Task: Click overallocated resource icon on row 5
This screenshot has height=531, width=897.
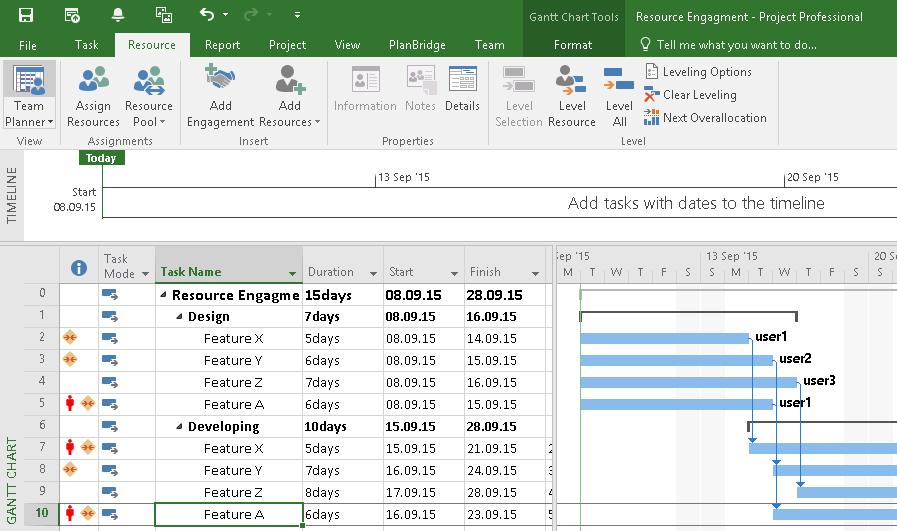Action: (70, 403)
